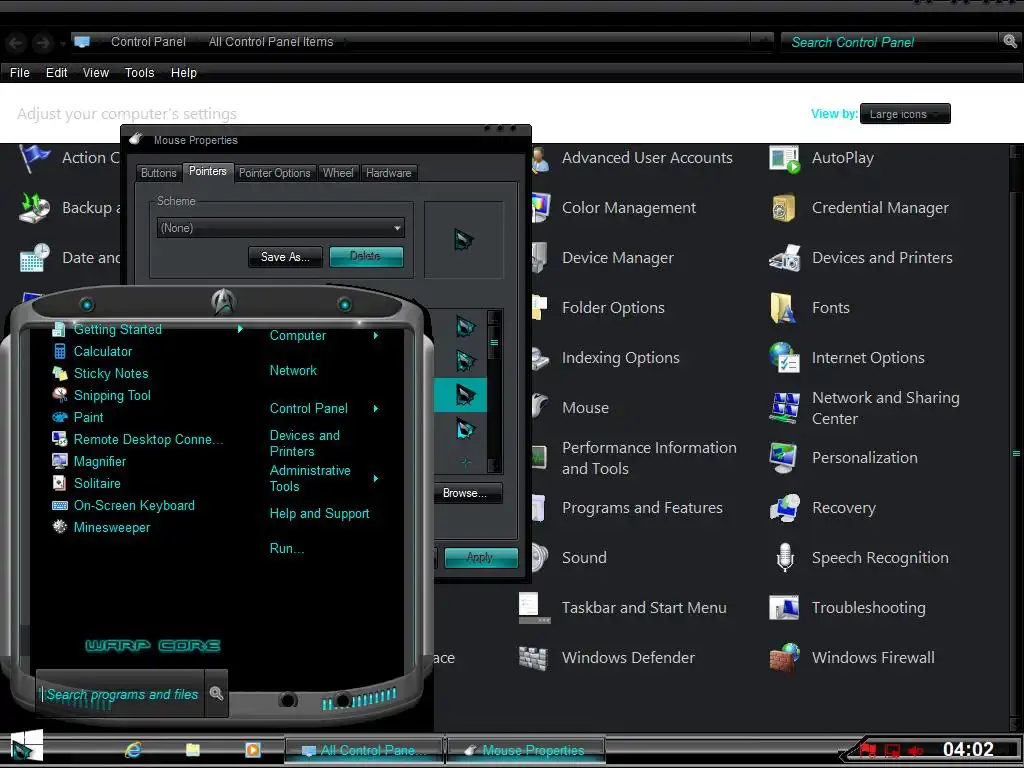Image resolution: width=1024 pixels, height=768 pixels.
Task: Launch Magnifier from Start menu
Action: pos(99,462)
